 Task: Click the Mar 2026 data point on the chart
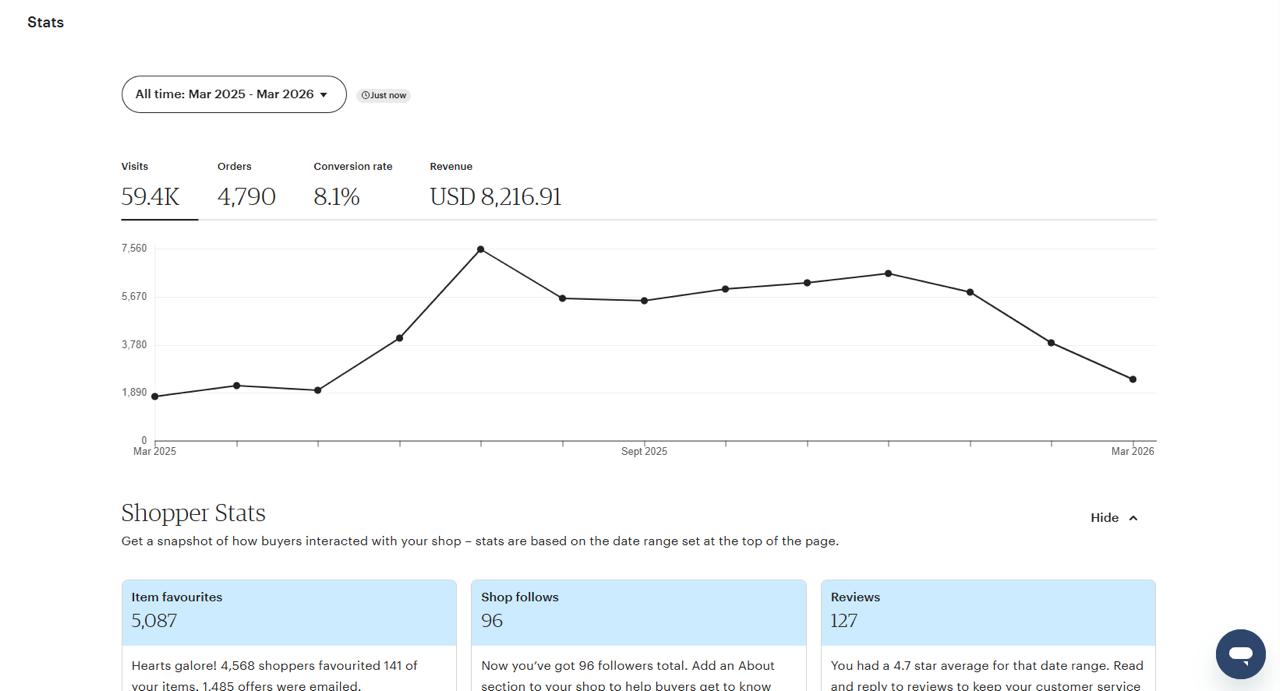point(1132,380)
